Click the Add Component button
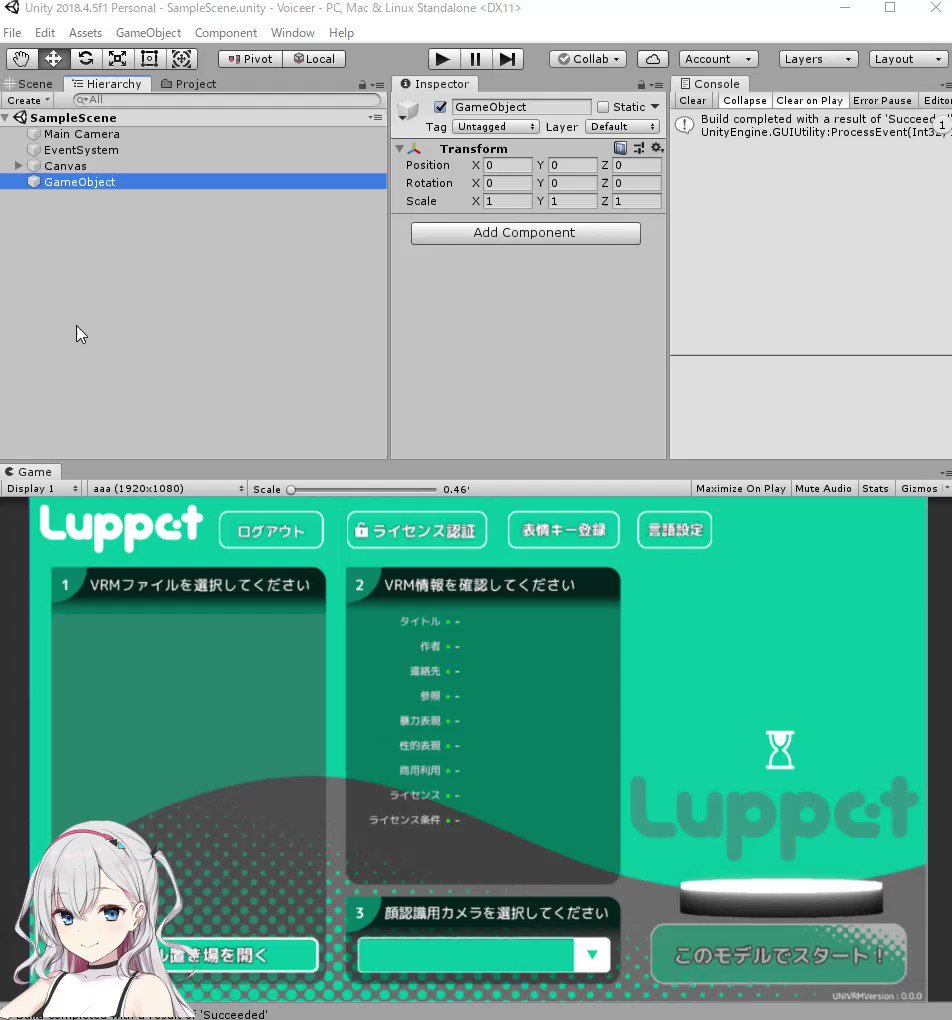952x1020 pixels. point(526,234)
